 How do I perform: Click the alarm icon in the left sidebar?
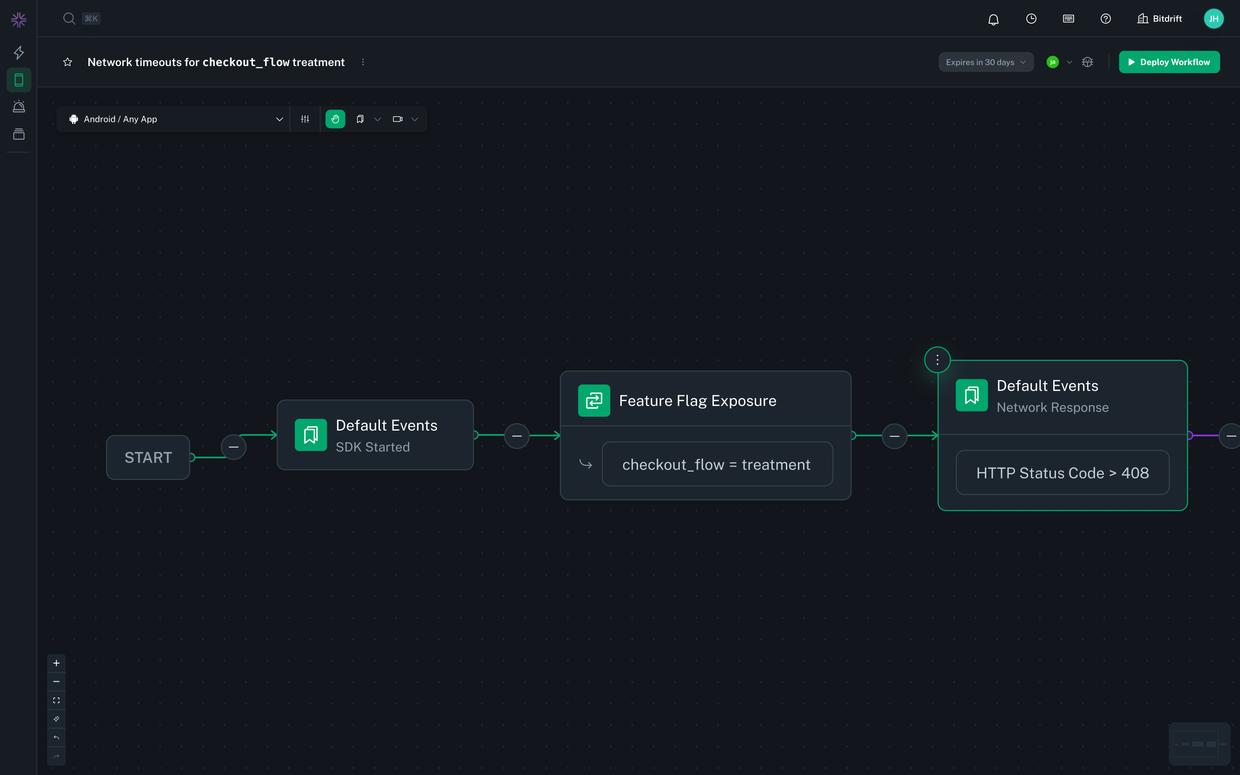[x=18, y=107]
